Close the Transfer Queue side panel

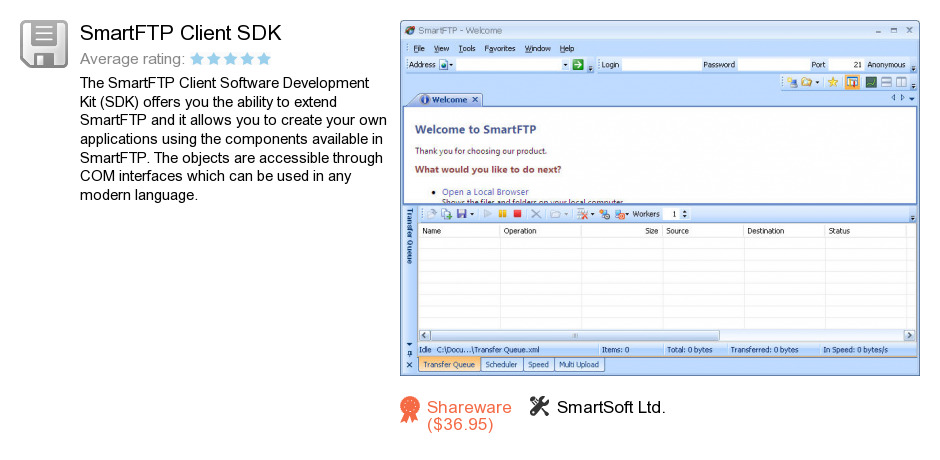click(x=409, y=365)
